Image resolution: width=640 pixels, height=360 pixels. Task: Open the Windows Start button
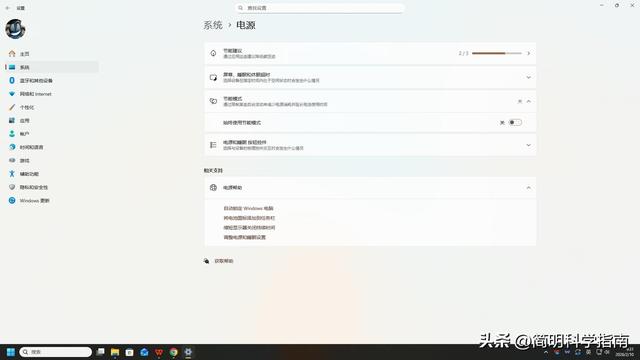point(11,352)
